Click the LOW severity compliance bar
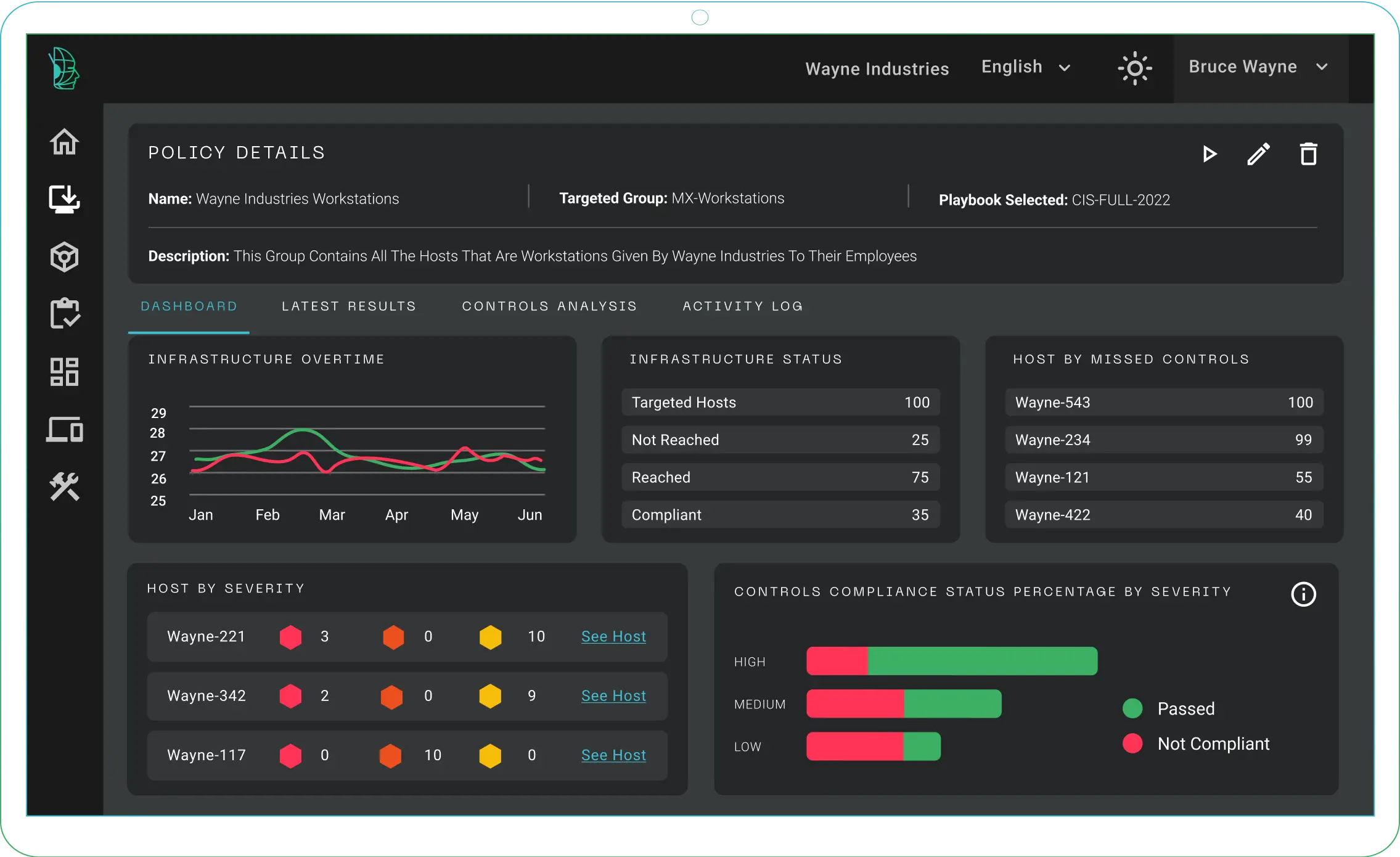The width and height of the screenshot is (1400, 857). [874, 746]
